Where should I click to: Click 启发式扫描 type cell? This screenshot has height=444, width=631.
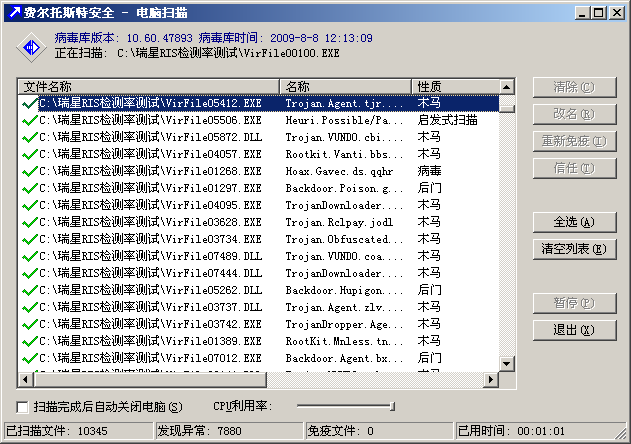[447, 120]
